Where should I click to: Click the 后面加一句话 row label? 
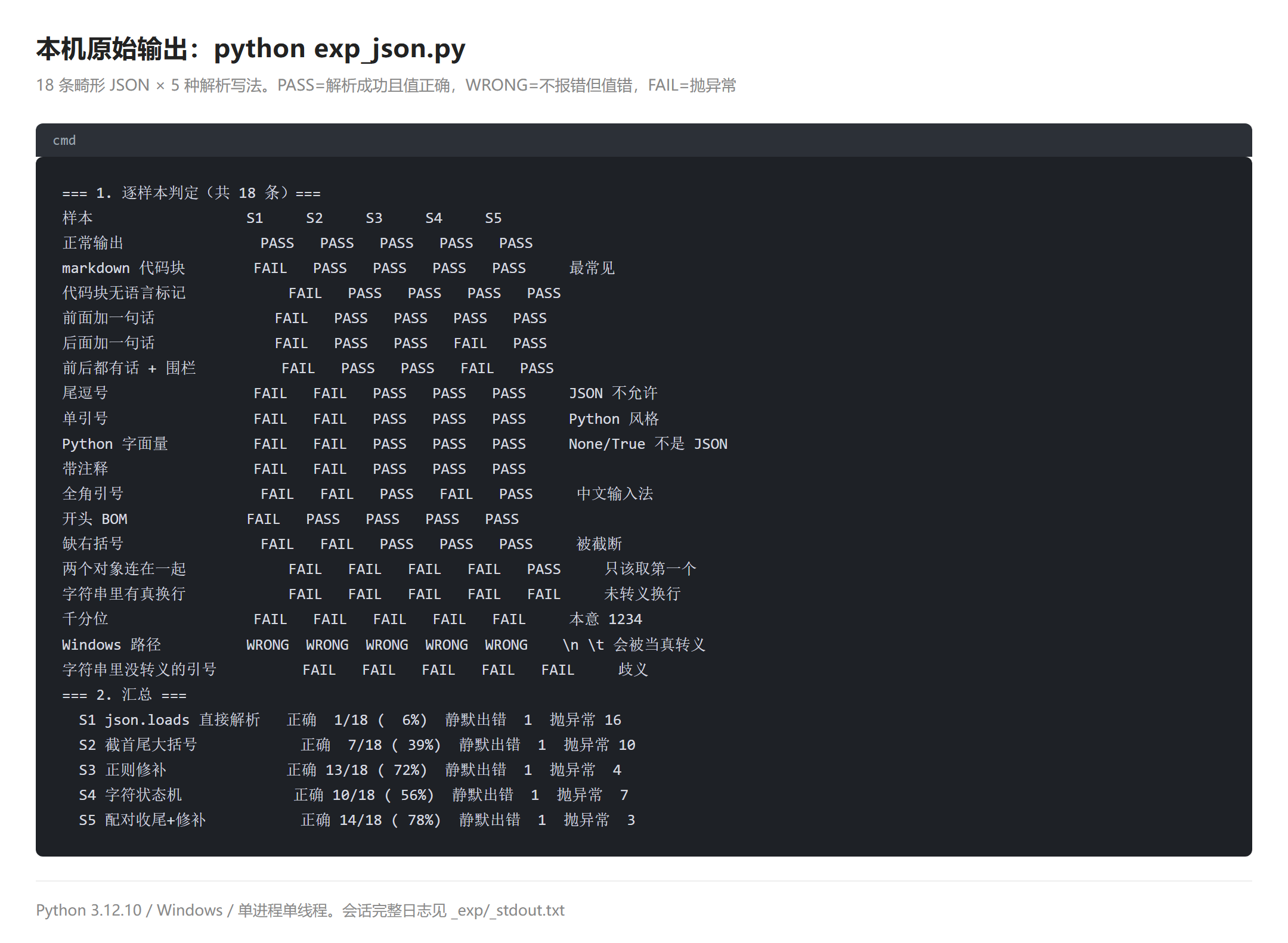click(x=109, y=343)
